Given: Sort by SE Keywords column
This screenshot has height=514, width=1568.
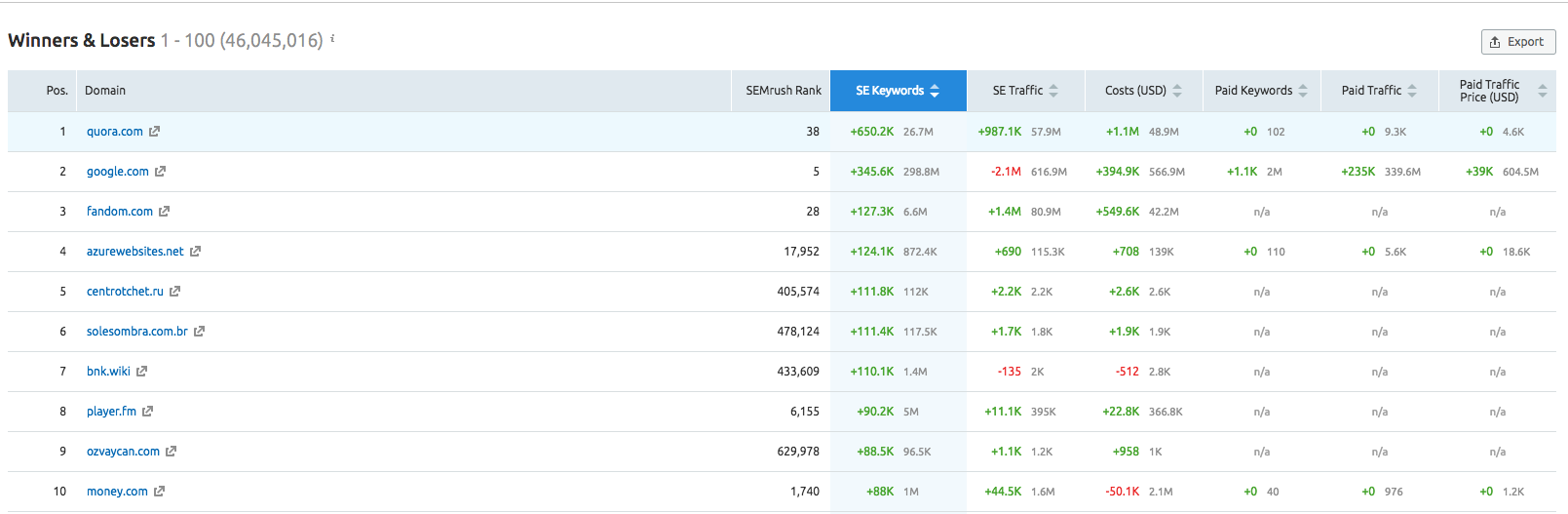Looking at the screenshot, I should pos(898,91).
